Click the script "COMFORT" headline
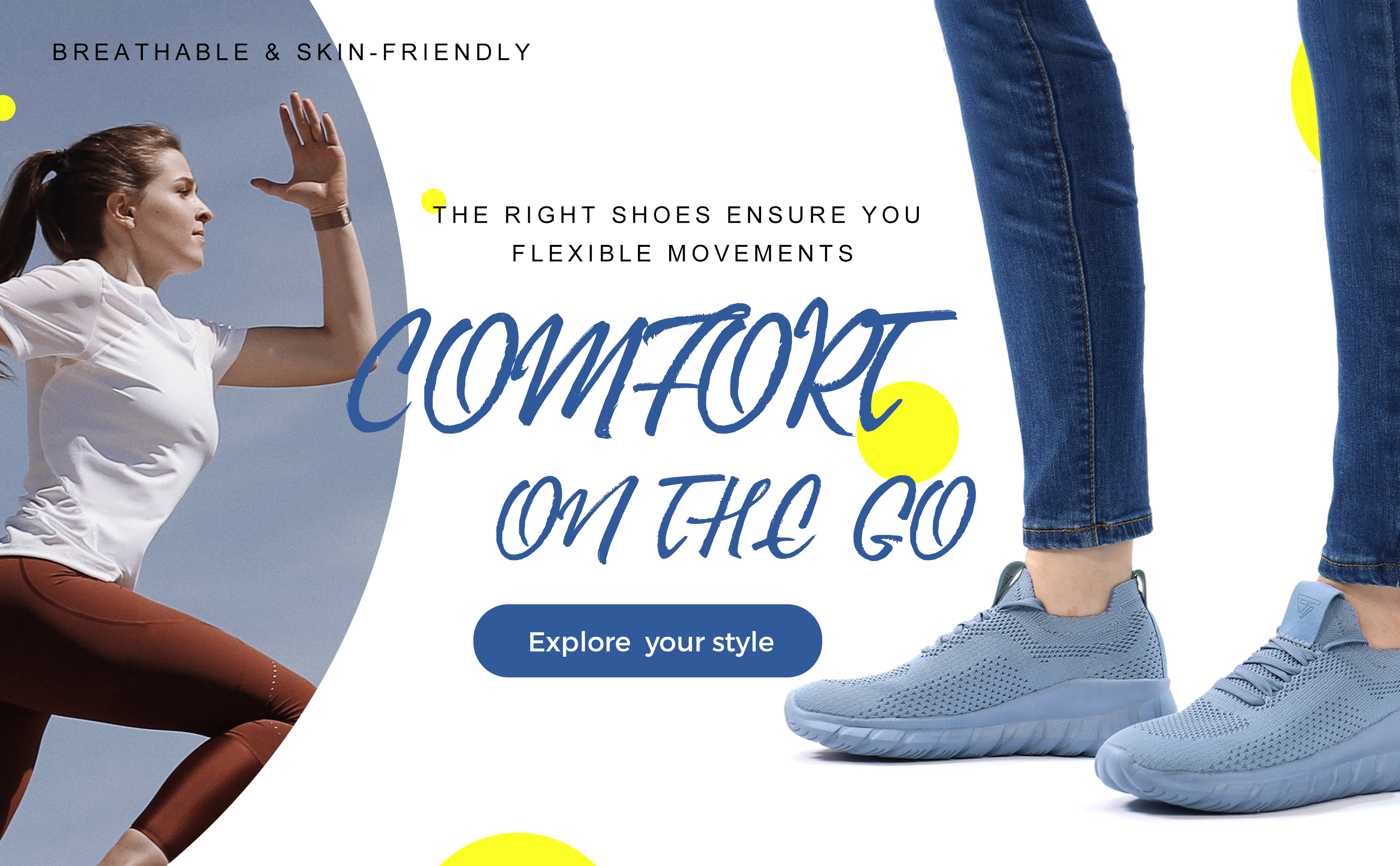 [x=651, y=368]
